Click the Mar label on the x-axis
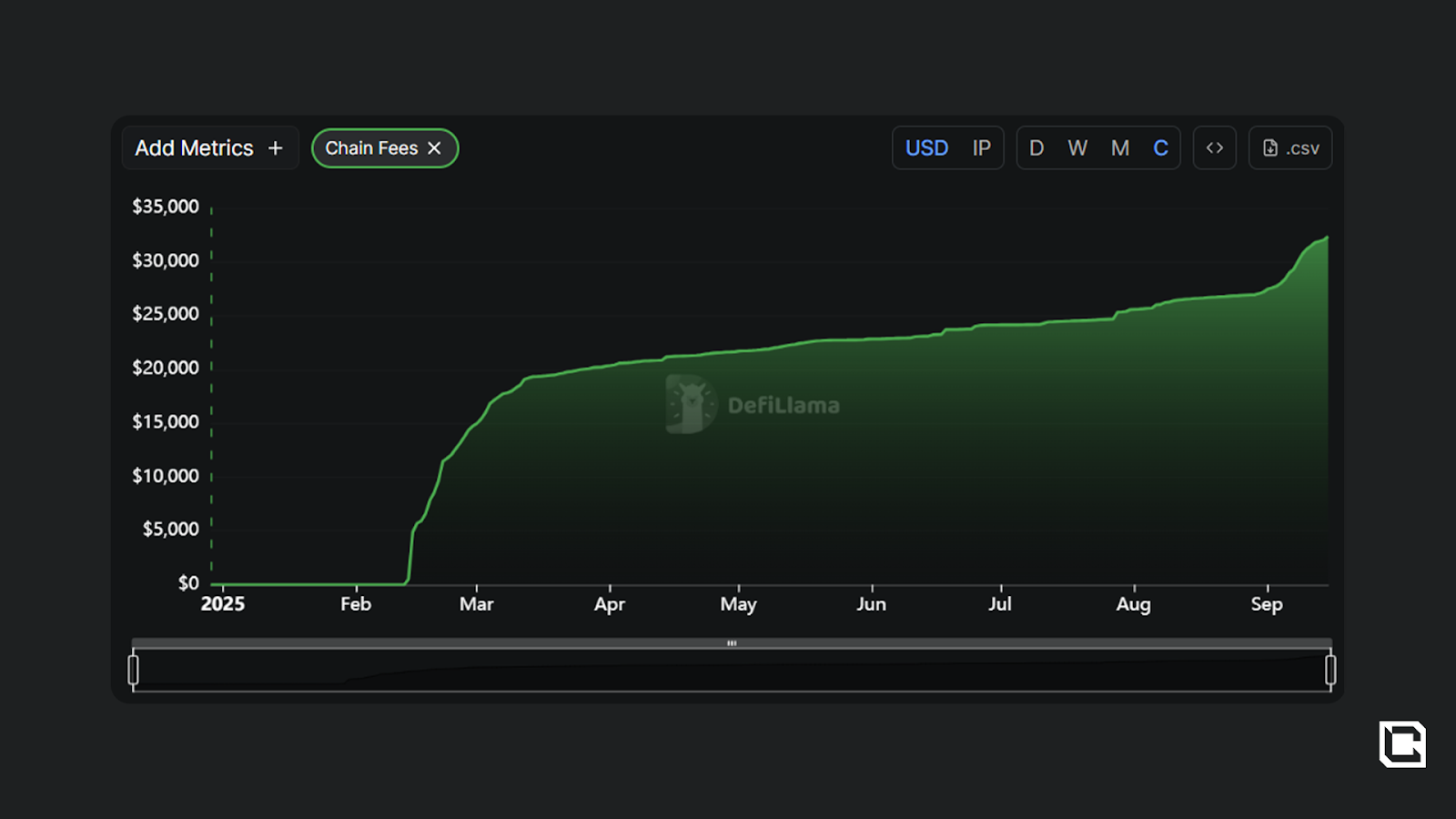 pyautogui.click(x=476, y=604)
